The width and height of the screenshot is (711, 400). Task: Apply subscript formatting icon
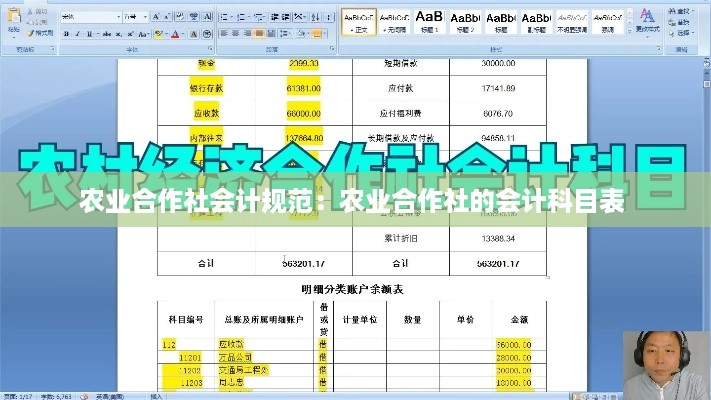coord(119,33)
